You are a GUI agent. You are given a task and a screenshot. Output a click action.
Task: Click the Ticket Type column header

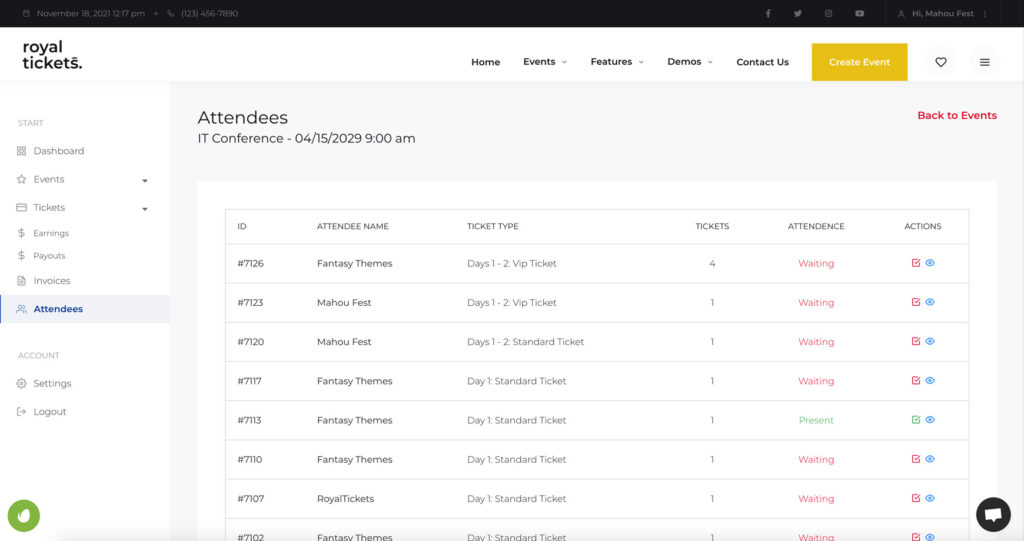pyautogui.click(x=492, y=226)
